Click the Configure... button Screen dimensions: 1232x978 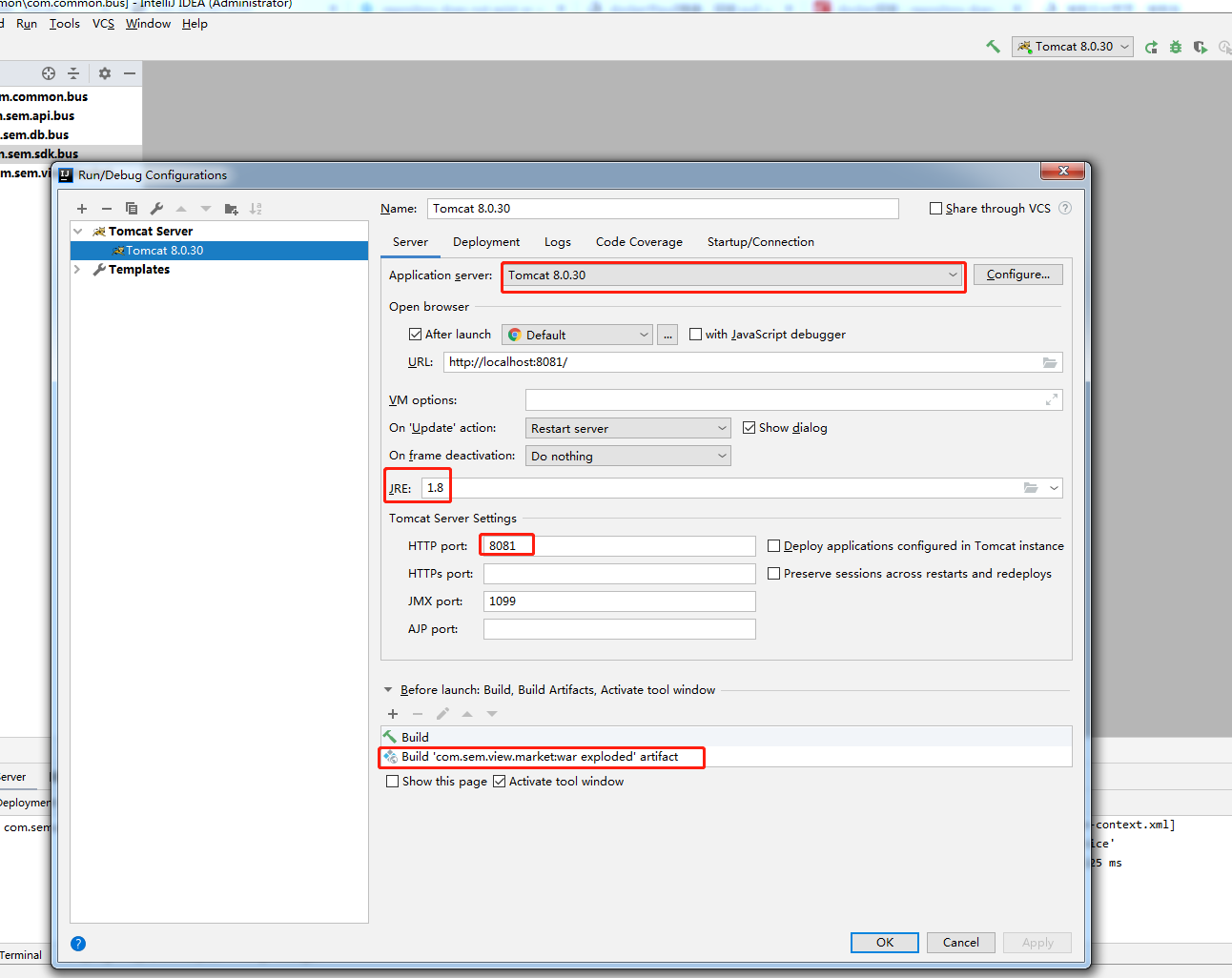click(1018, 275)
